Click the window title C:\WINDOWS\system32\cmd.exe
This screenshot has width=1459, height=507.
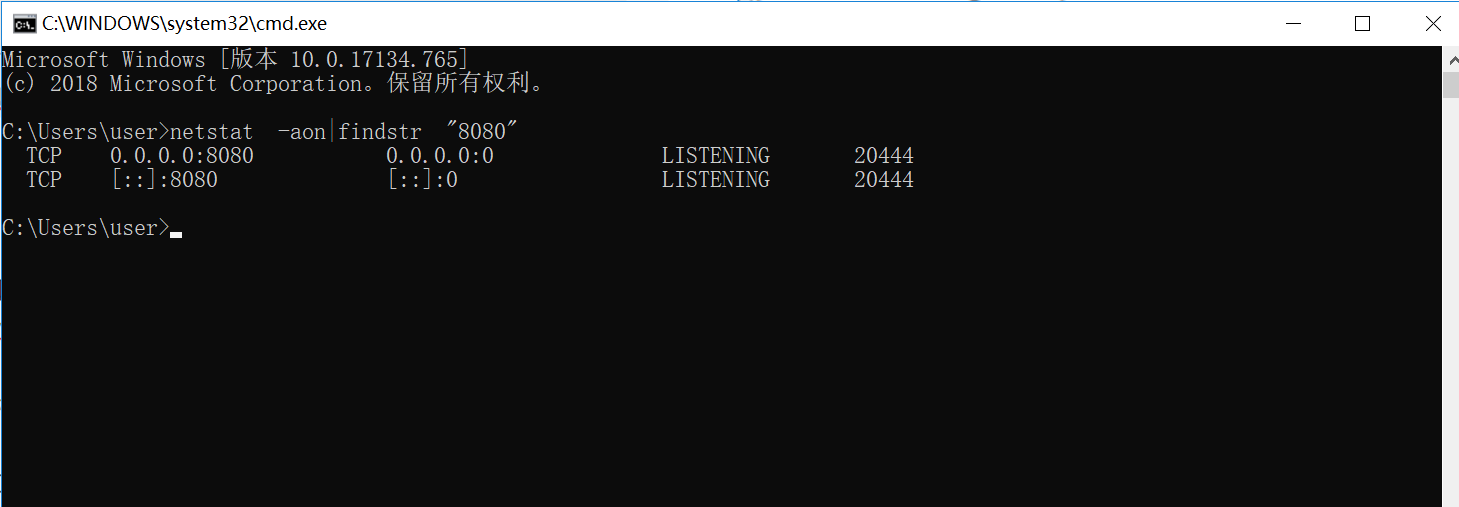[184, 23]
